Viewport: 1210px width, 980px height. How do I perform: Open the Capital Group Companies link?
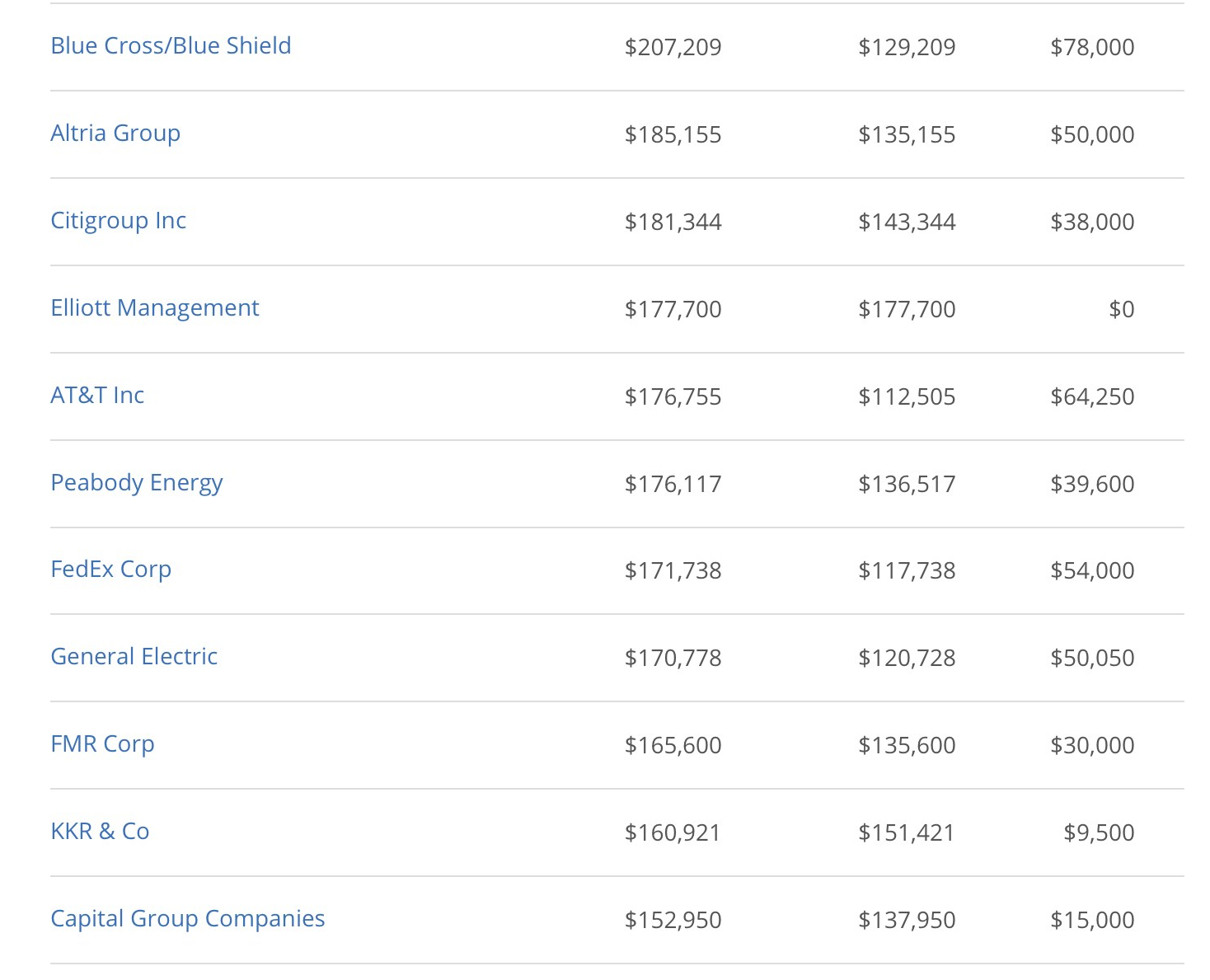(188, 919)
